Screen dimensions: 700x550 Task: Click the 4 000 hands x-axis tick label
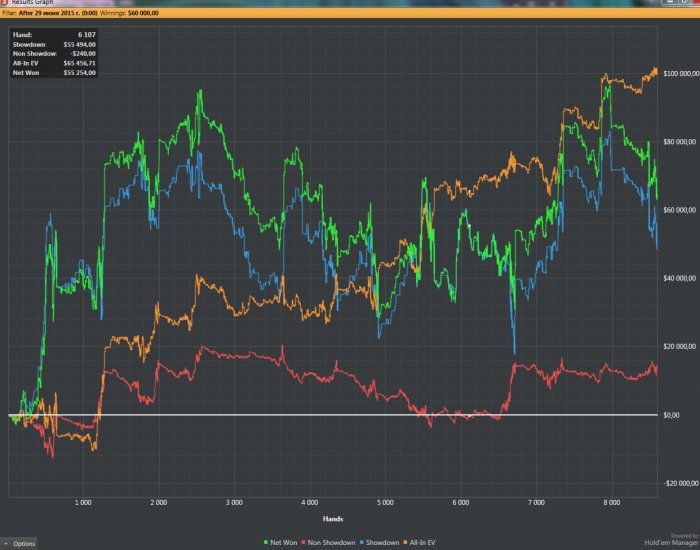[309, 502]
